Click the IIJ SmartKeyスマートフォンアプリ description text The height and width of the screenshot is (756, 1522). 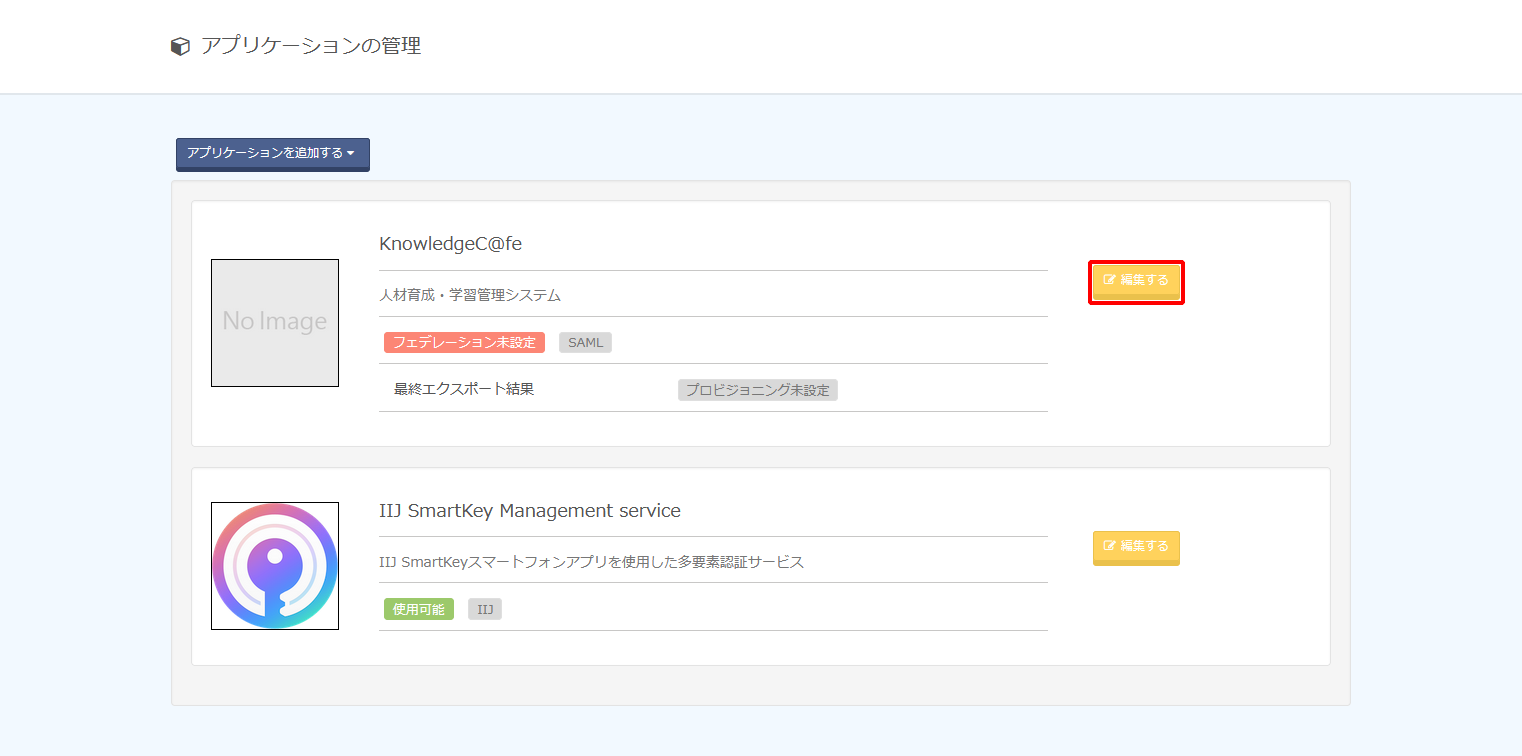pyautogui.click(x=591, y=562)
